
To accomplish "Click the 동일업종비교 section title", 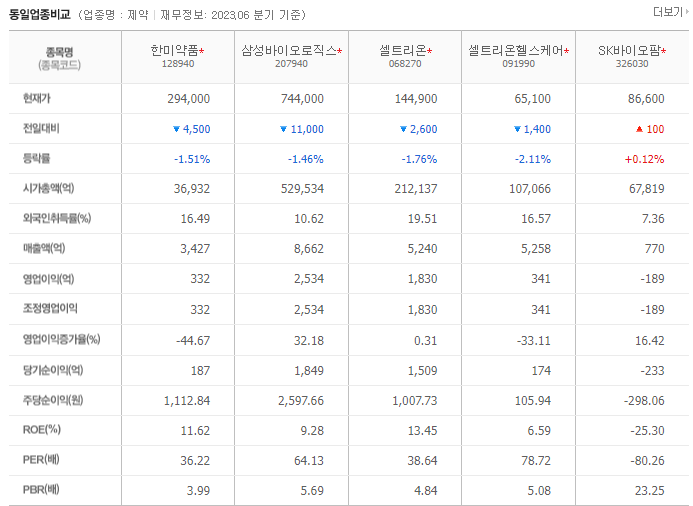I will [x=40, y=15].
